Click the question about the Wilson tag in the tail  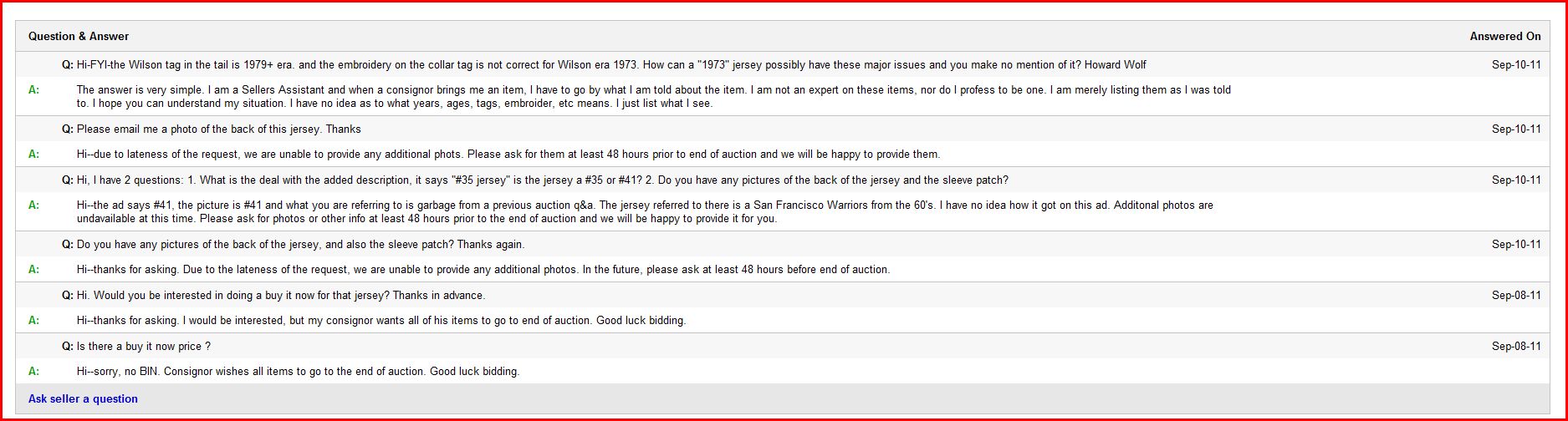coord(611,65)
